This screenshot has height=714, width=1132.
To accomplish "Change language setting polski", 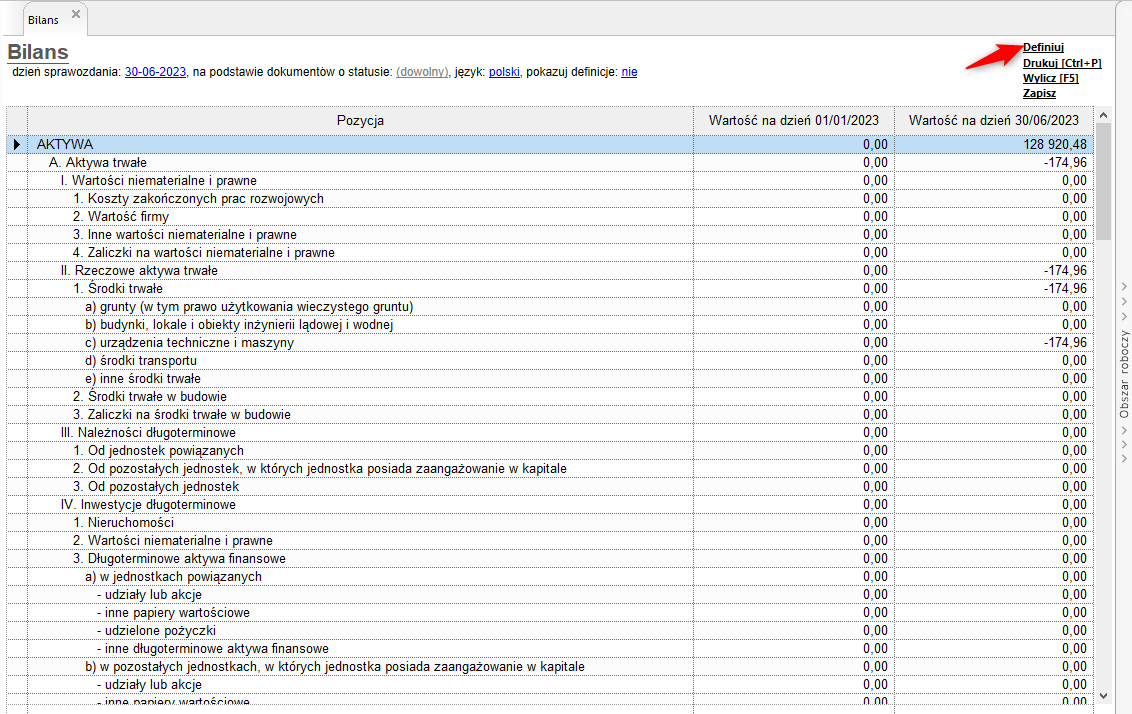I will coord(504,72).
